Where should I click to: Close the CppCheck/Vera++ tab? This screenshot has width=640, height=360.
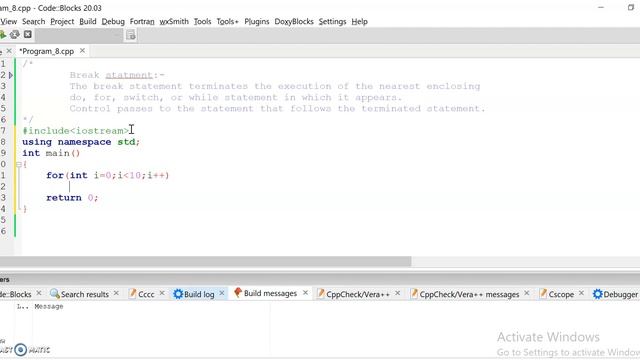tap(398, 293)
